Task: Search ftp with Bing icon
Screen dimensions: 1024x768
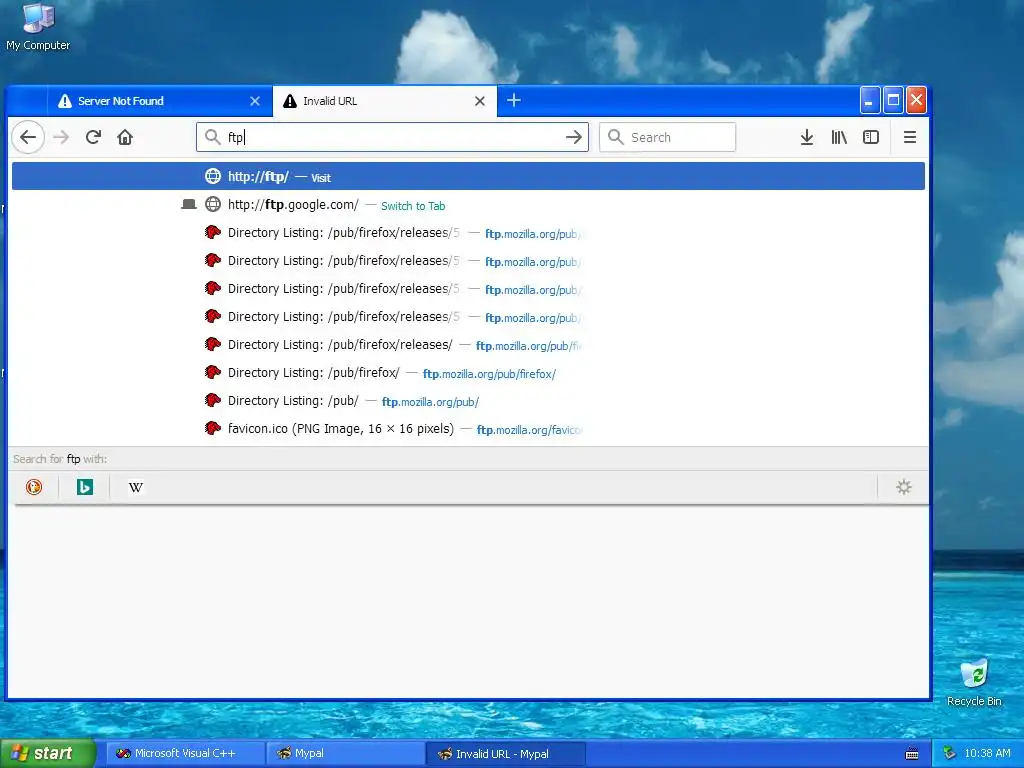Action: coord(85,487)
